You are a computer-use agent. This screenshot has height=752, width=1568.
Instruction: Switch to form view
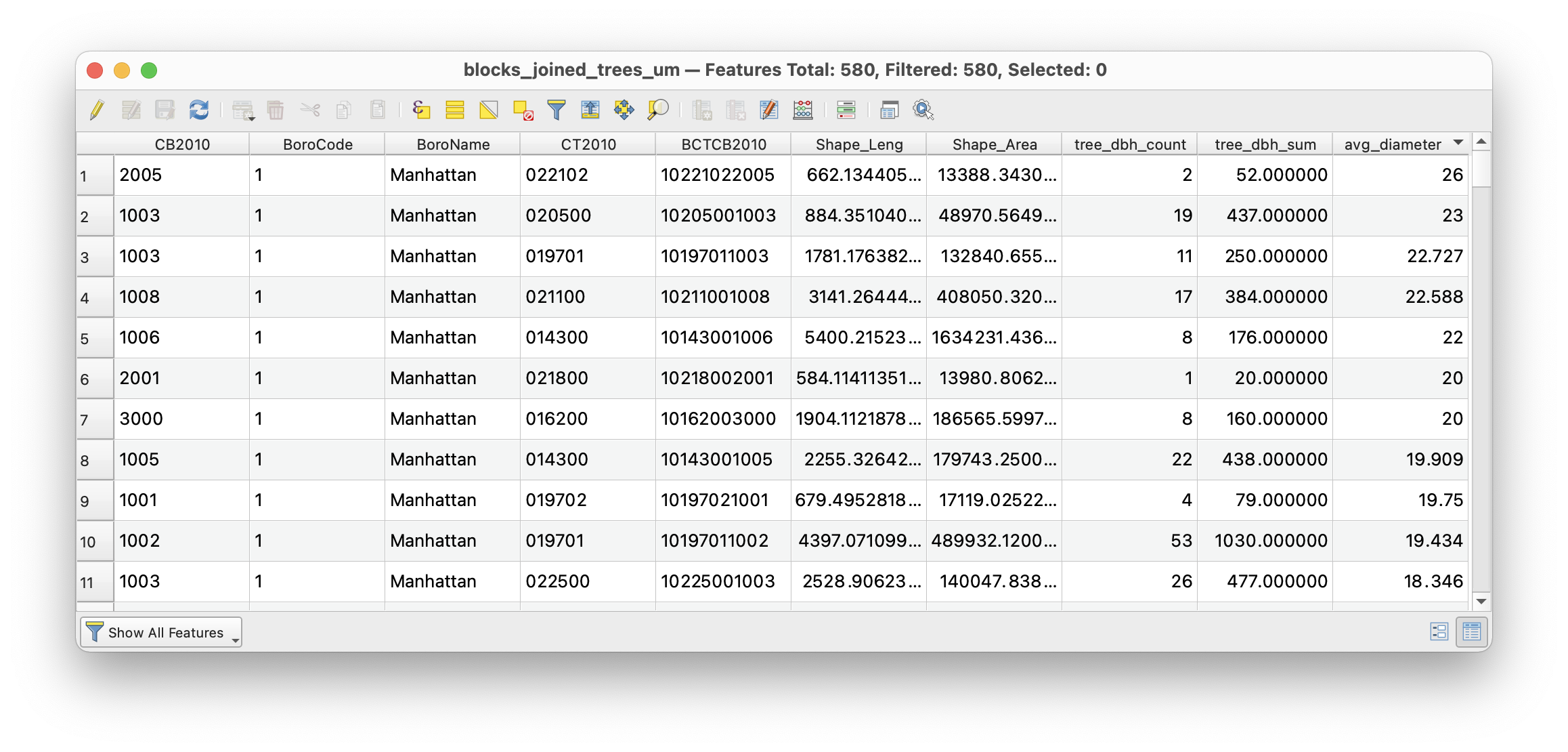tap(1439, 632)
